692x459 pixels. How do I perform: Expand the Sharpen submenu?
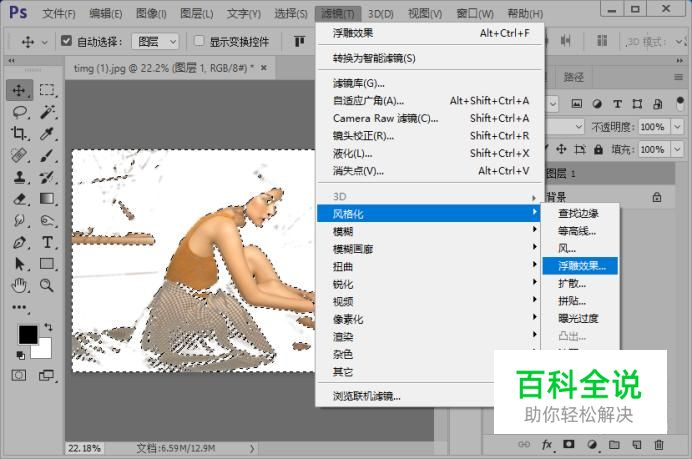pyautogui.click(x=429, y=284)
